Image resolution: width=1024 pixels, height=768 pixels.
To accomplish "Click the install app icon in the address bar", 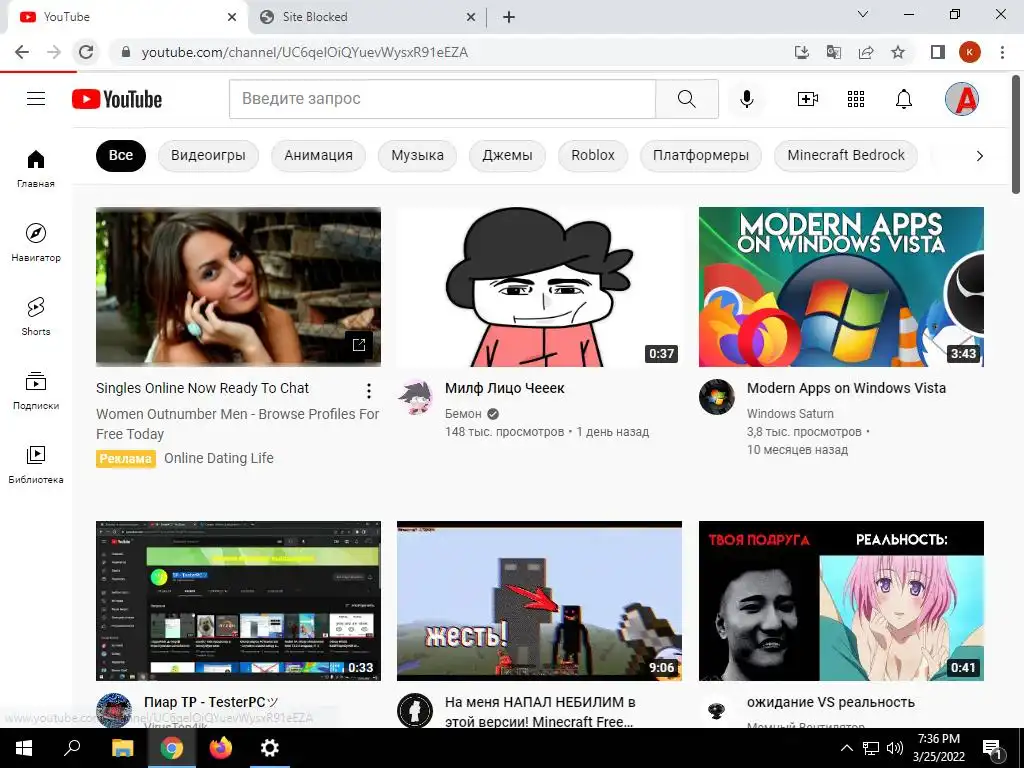I will click(x=802, y=52).
